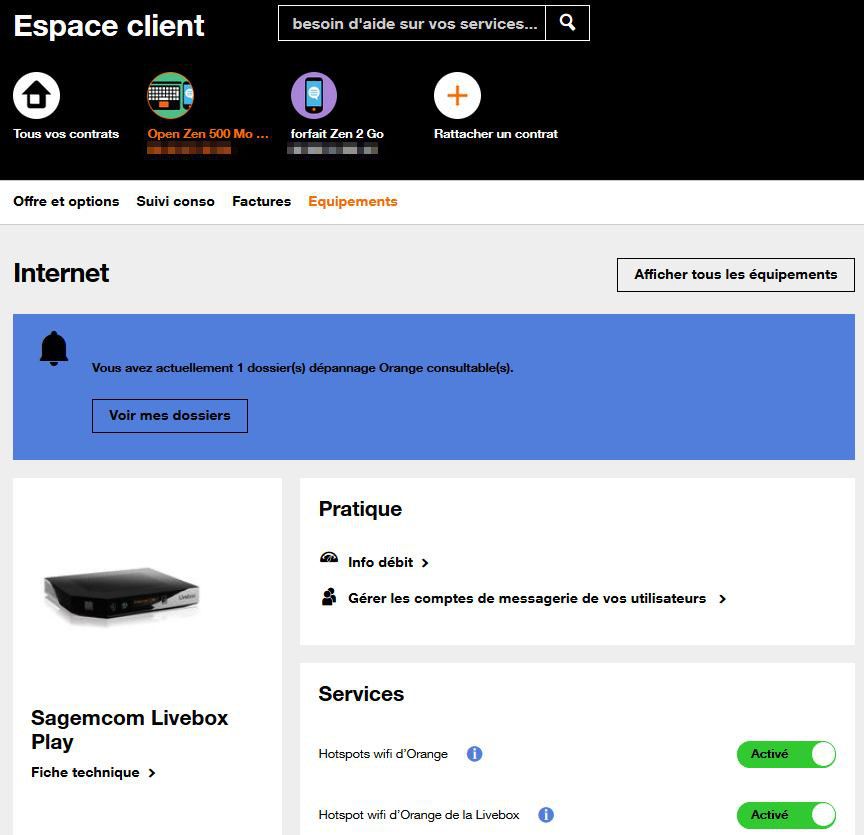Click the besoin d'aide search field
Image resolution: width=864 pixels, height=835 pixels.
tap(413, 23)
